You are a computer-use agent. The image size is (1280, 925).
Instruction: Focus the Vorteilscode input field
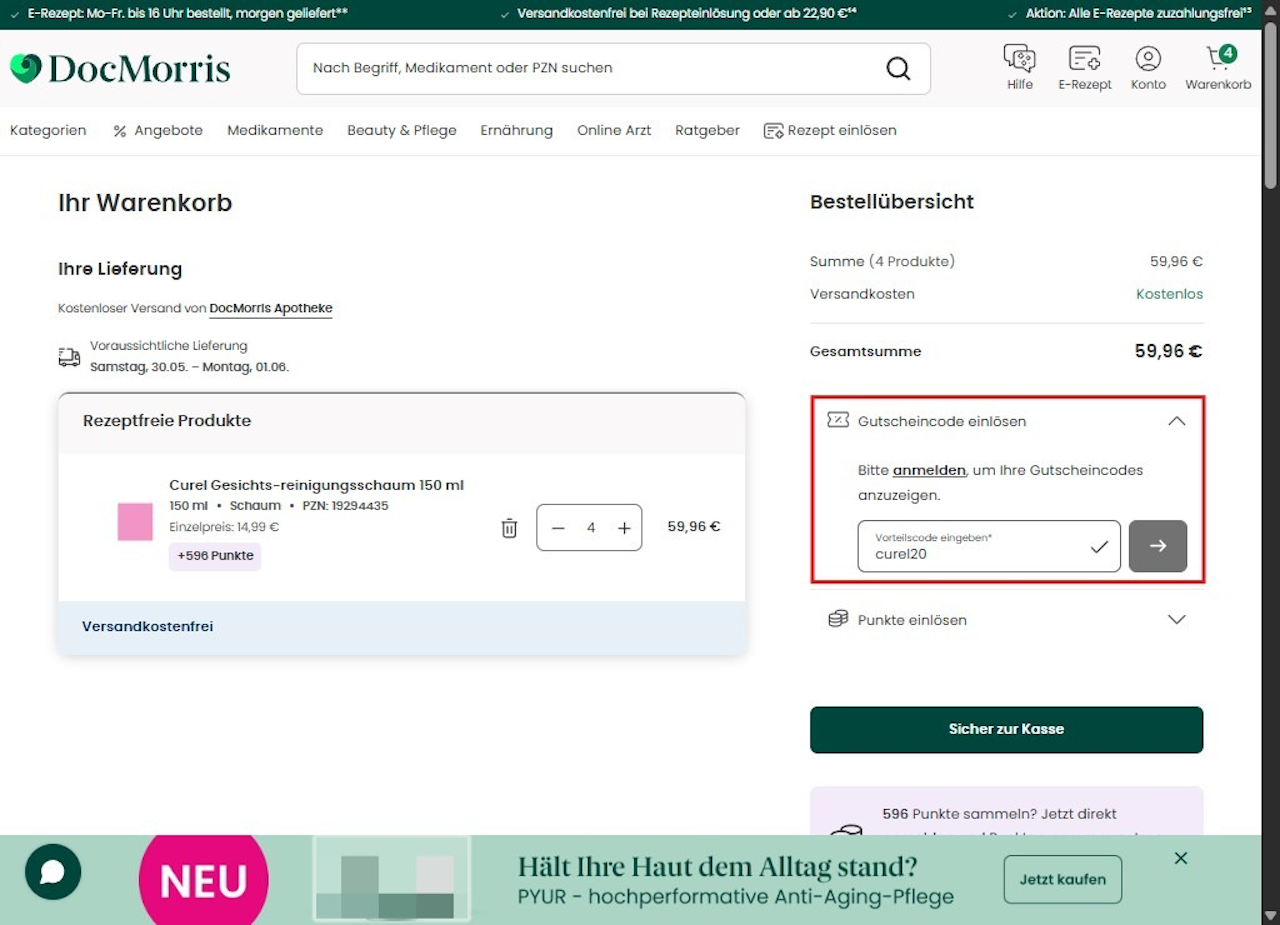click(989, 546)
